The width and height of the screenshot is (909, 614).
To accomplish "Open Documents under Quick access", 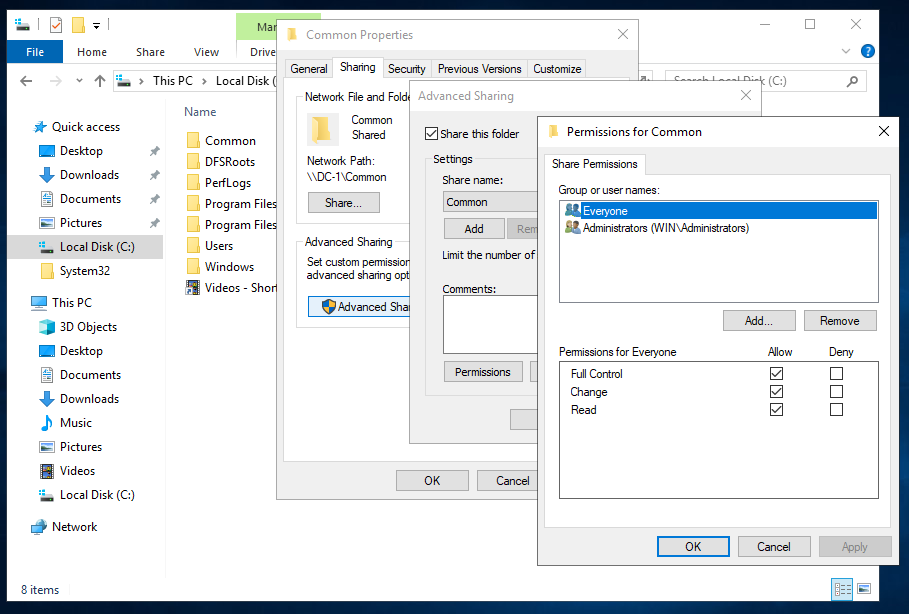I will click(90, 199).
